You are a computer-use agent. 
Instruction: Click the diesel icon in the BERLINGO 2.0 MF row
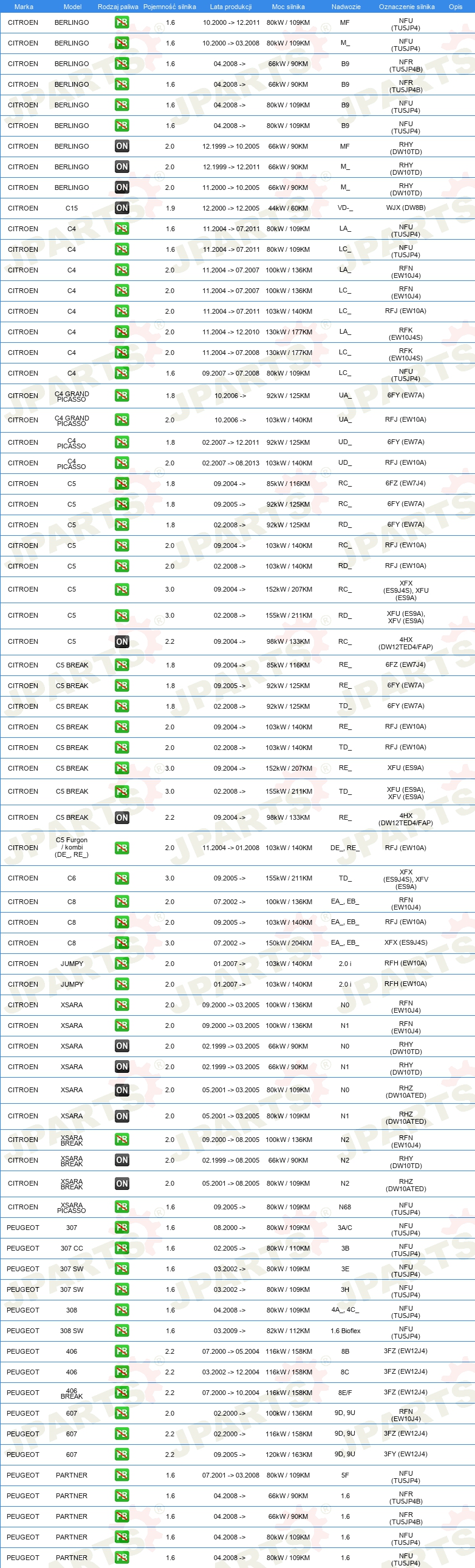click(122, 146)
